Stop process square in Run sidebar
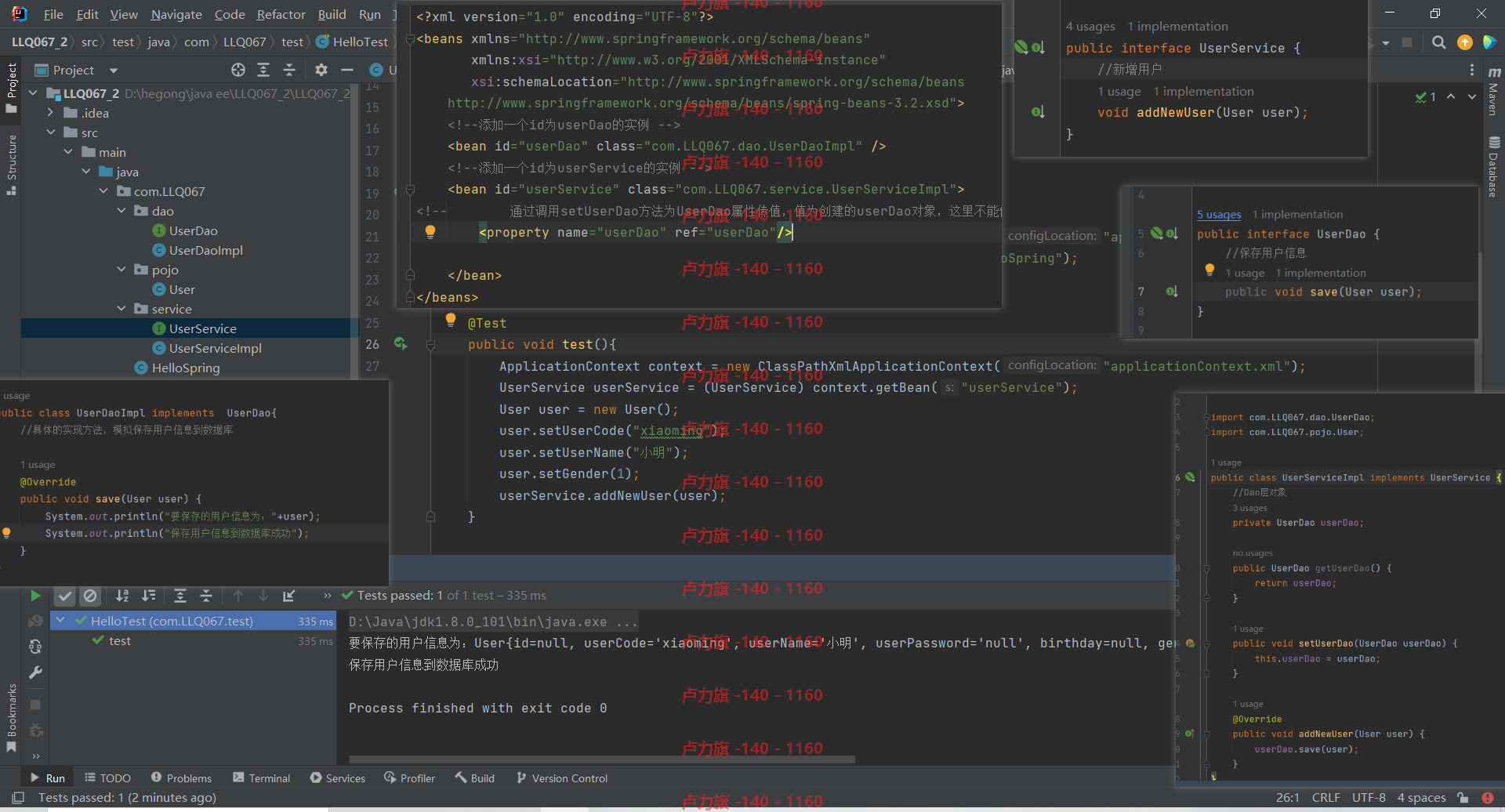This screenshot has height=812, width=1505. tap(35, 705)
